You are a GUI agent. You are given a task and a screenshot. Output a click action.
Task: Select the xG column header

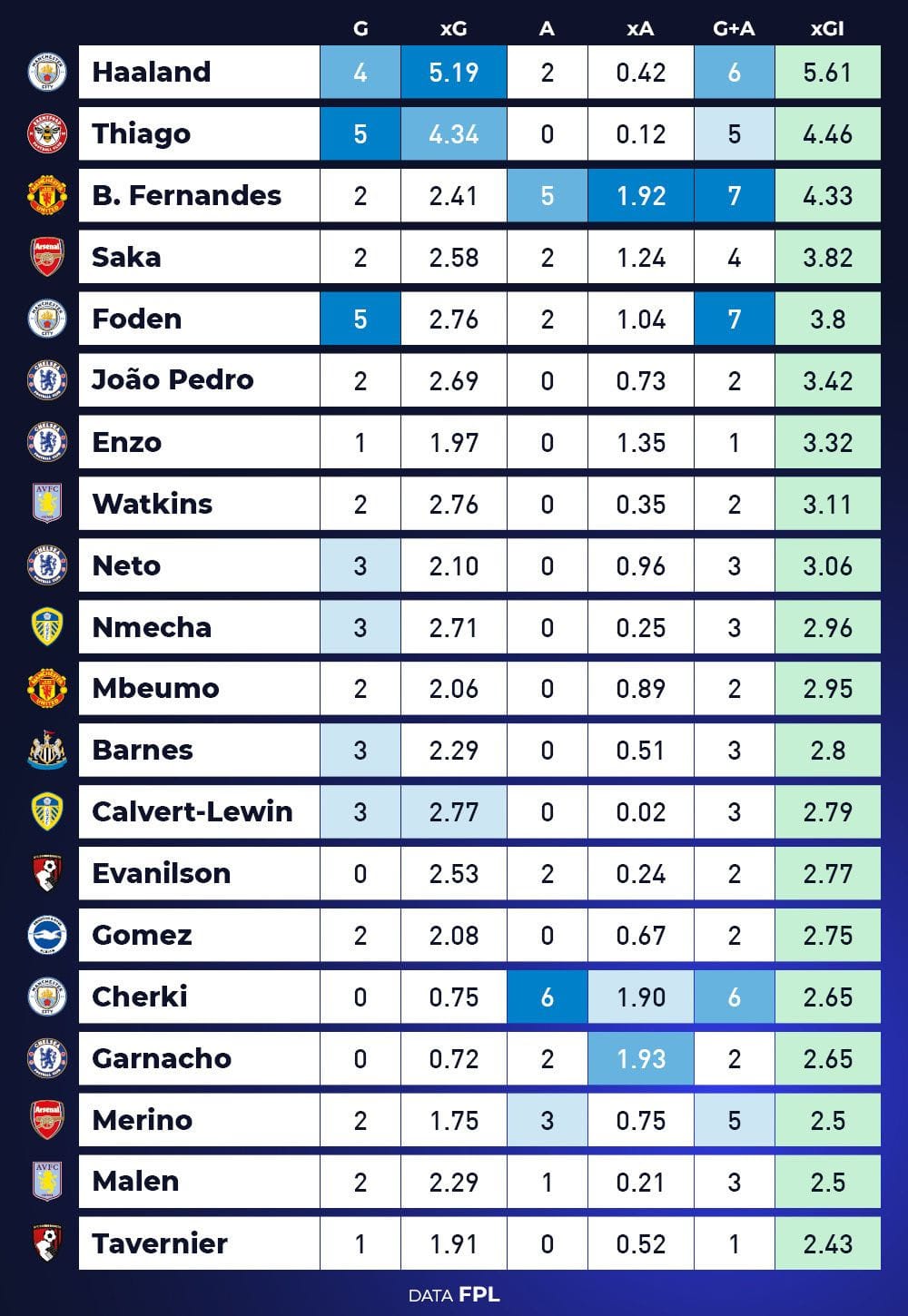pos(453,29)
